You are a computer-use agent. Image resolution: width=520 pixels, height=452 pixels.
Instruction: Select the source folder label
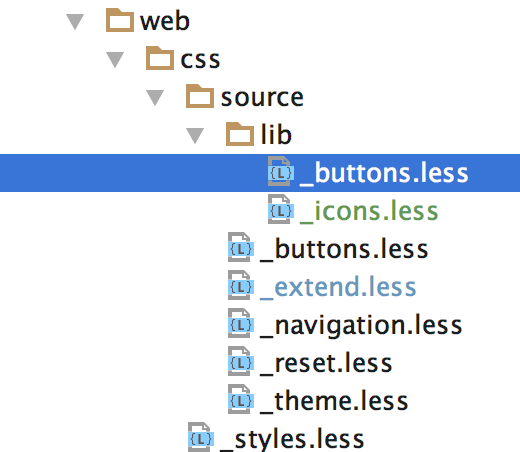pos(262,98)
